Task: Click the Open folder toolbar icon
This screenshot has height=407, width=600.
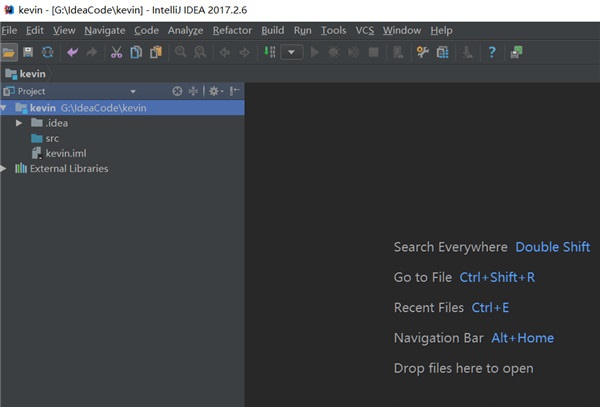Action: (x=9, y=52)
